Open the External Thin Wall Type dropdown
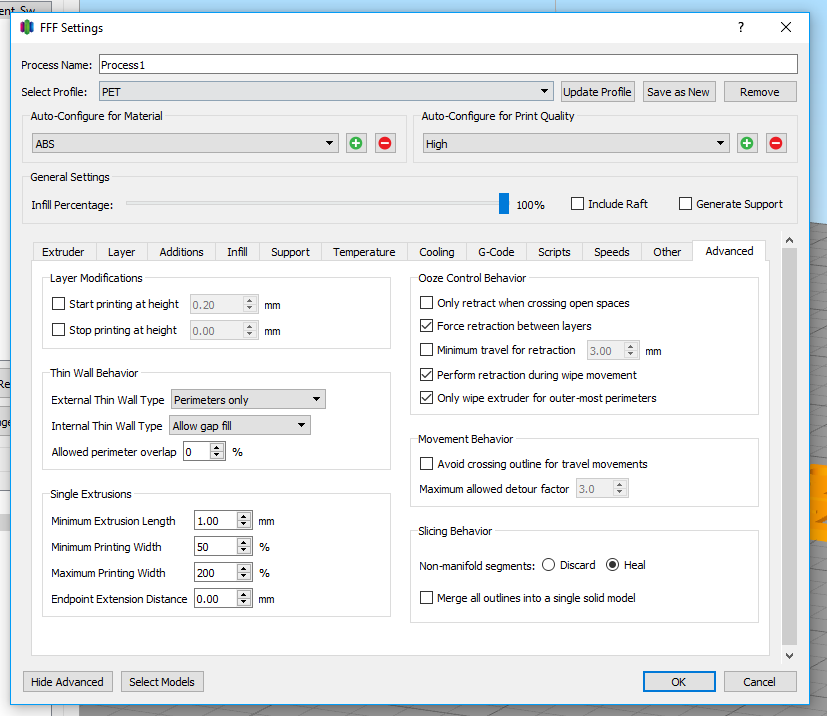The height and width of the screenshot is (716, 827). pyautogui.click(x=248, y=399)
